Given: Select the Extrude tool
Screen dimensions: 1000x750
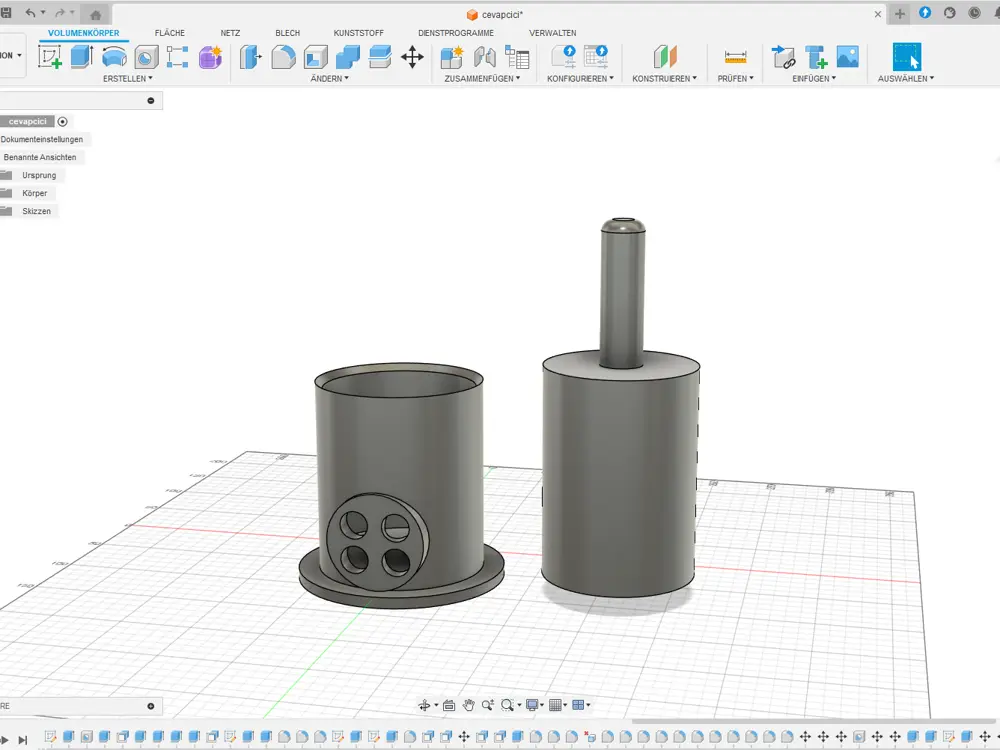Looking at the screenshot, I should click(82, 57).
